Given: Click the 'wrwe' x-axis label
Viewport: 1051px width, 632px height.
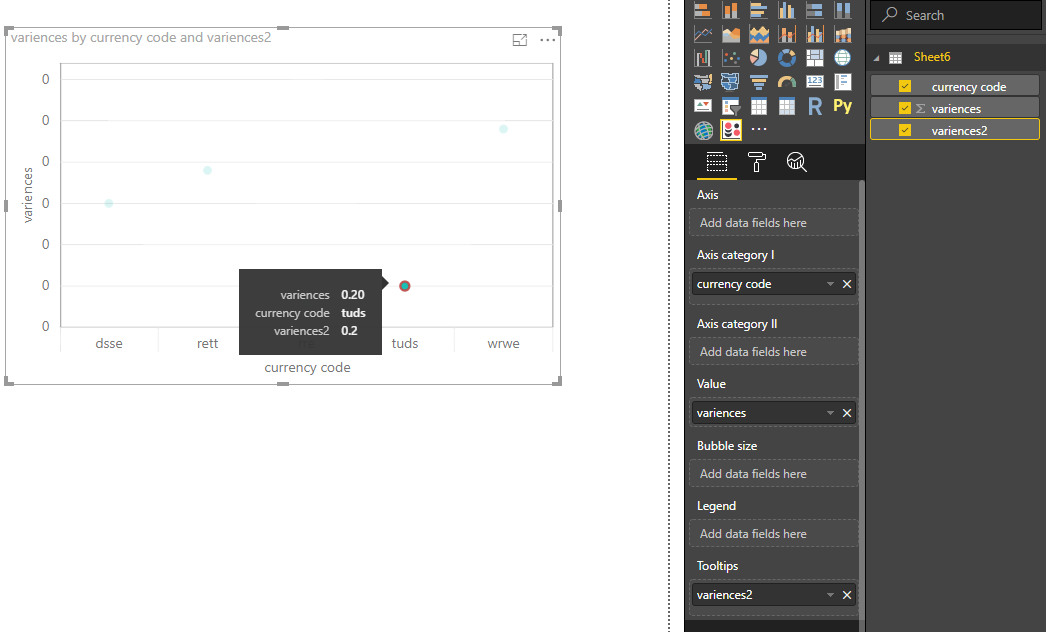Looking at the screenshot, I should [x=503, y=343].
